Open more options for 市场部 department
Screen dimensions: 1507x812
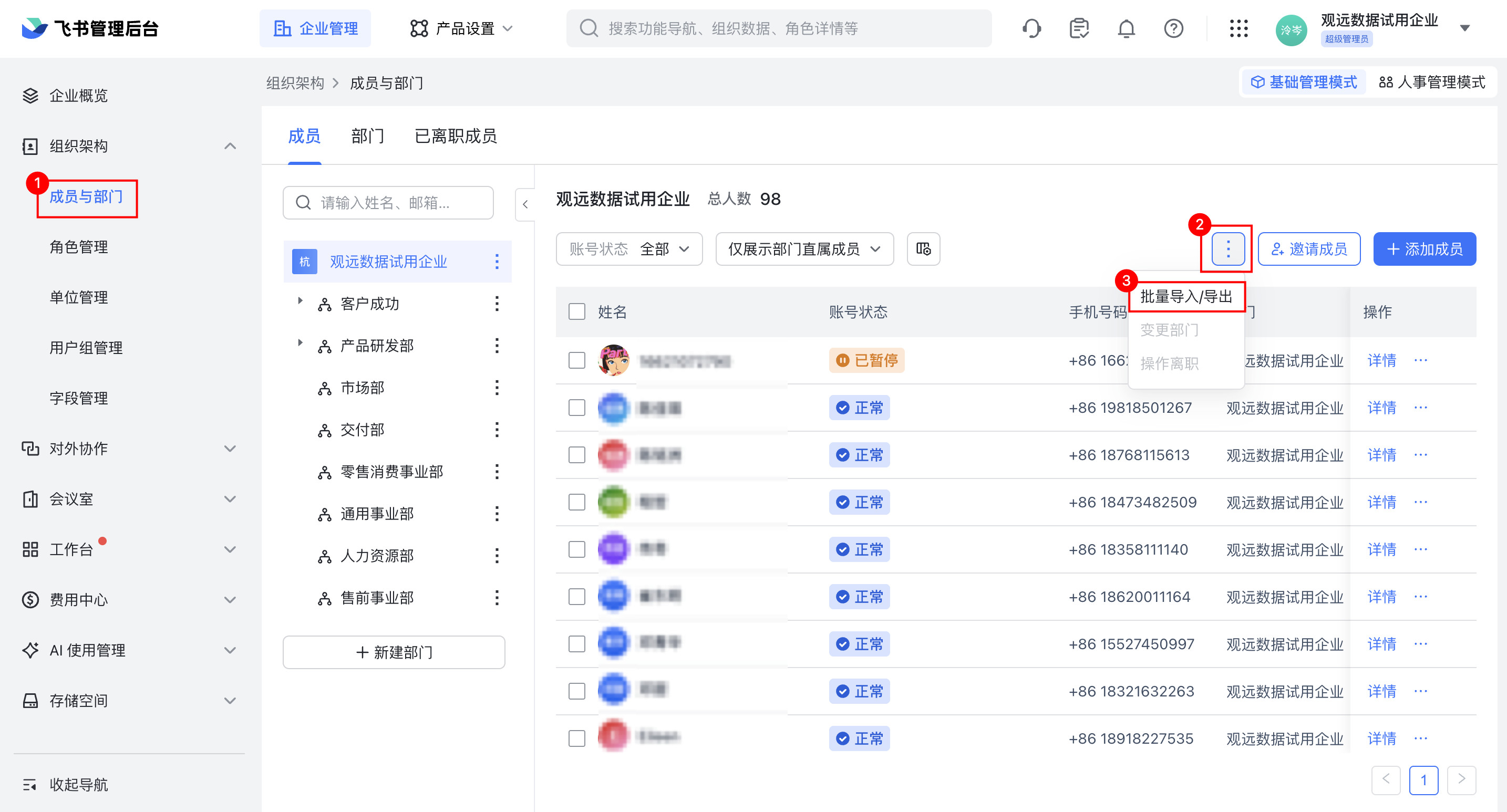coord(497,388)
